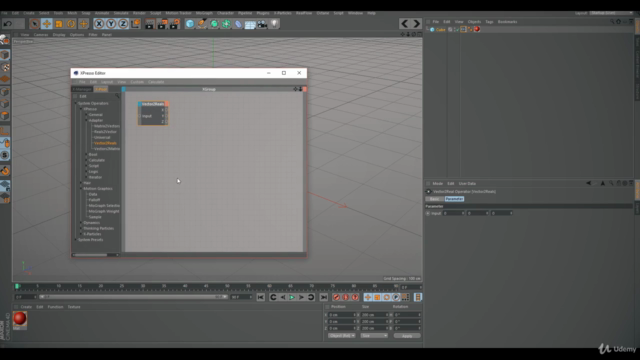Viewport: 640px width, 360px height.
Task: Open the MoGraph menu
Action: coord(204,13)
